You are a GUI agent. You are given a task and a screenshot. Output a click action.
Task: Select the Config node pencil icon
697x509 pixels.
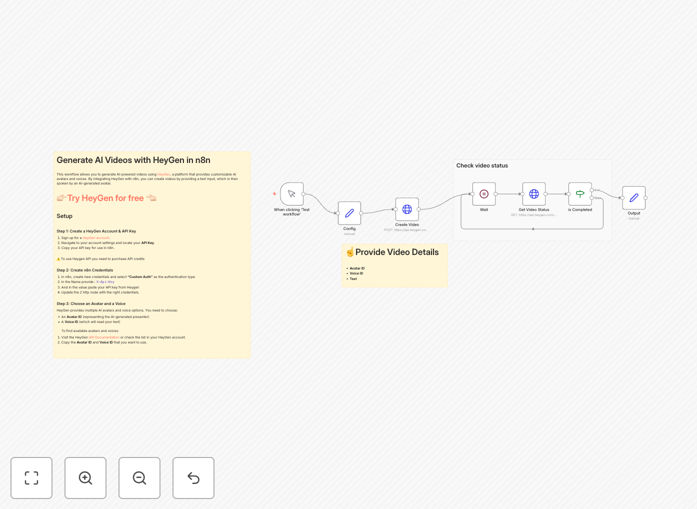(x=349, y=213)
